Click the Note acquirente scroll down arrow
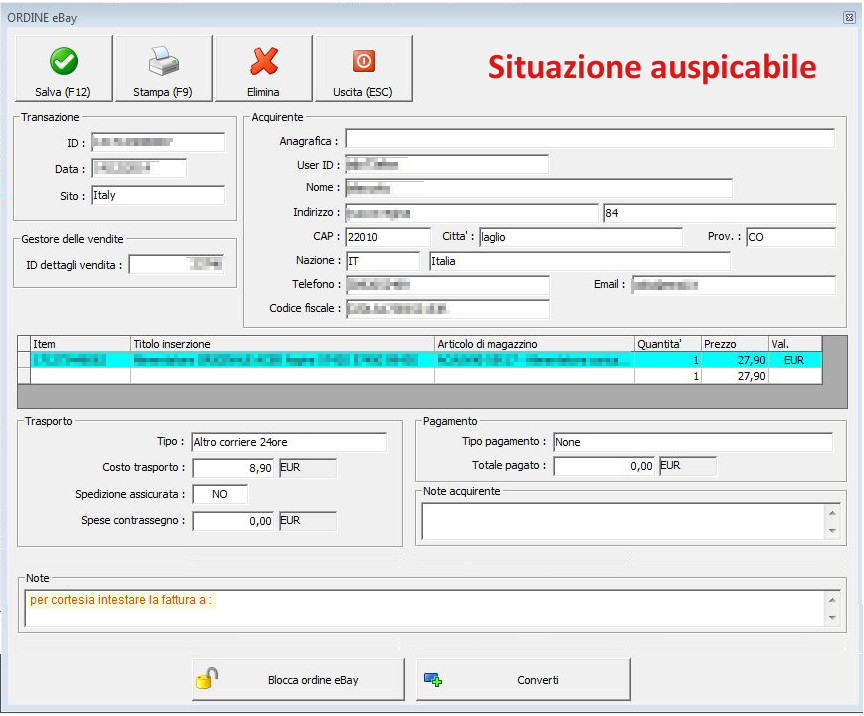 (x=832, y=530)
